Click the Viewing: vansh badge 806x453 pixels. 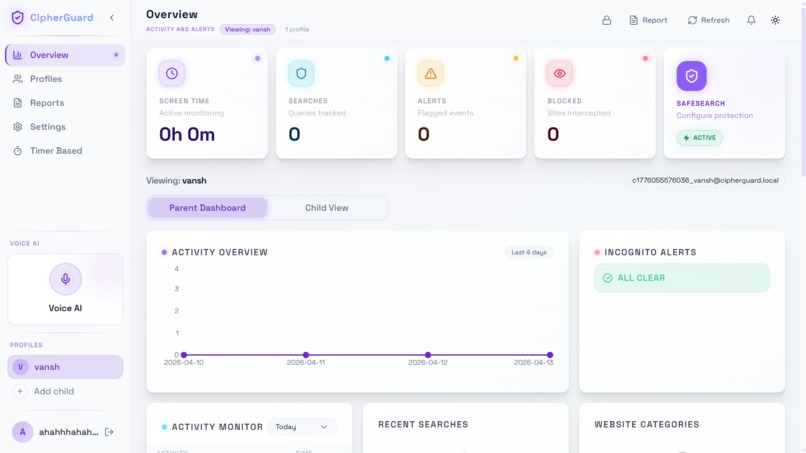248,29
